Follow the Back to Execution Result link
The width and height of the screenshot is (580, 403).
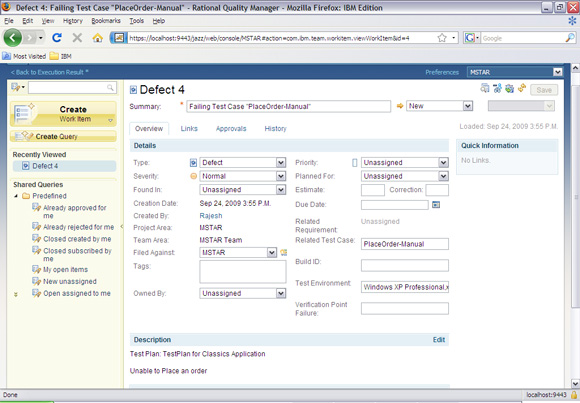click(49, 72)
